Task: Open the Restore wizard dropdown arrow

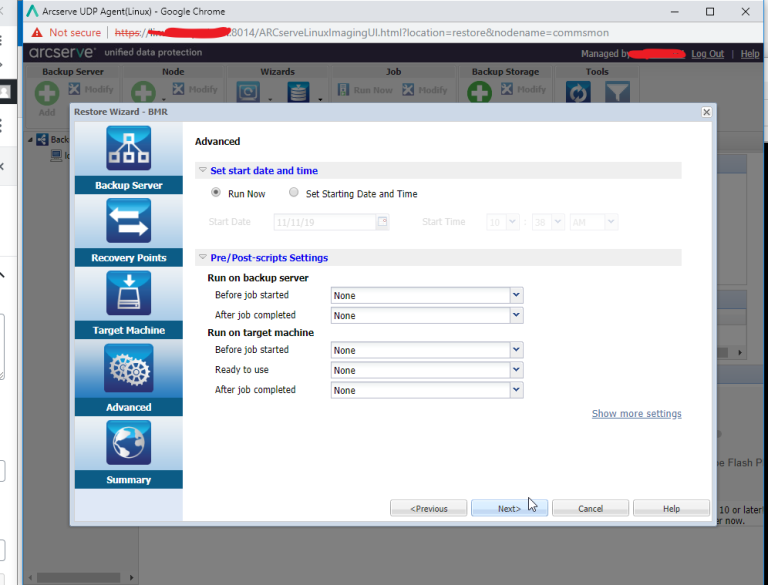Action: pyautogui.click(x=320, y=99)
